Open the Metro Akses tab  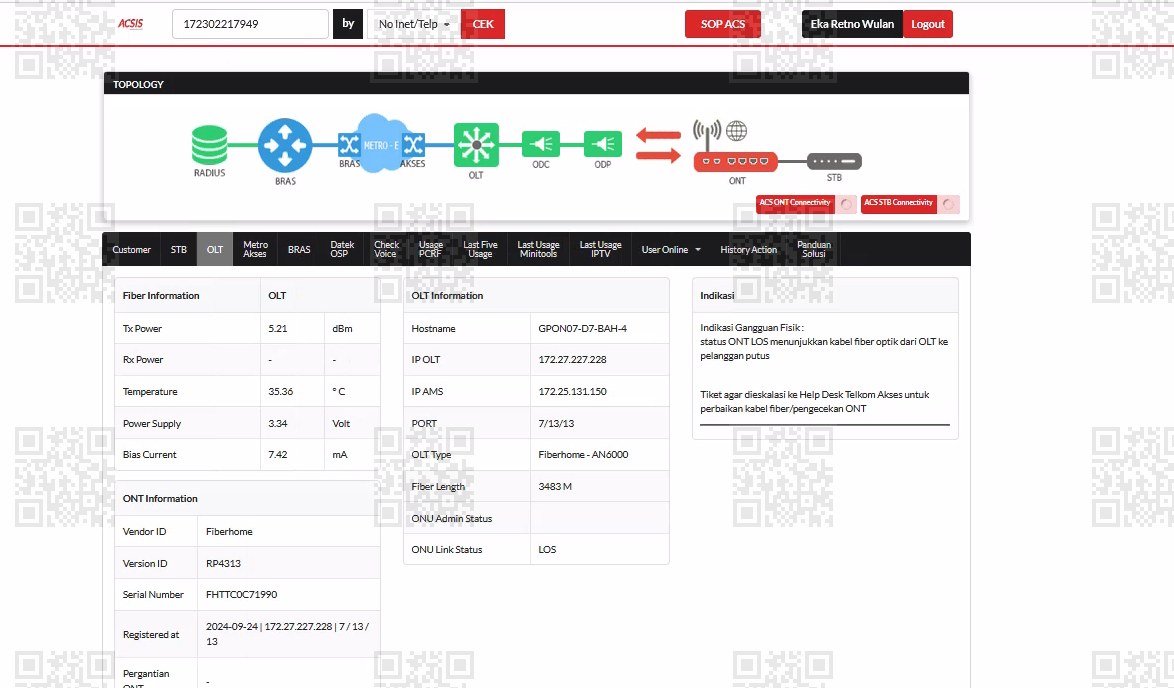click(x=255, y=249)
